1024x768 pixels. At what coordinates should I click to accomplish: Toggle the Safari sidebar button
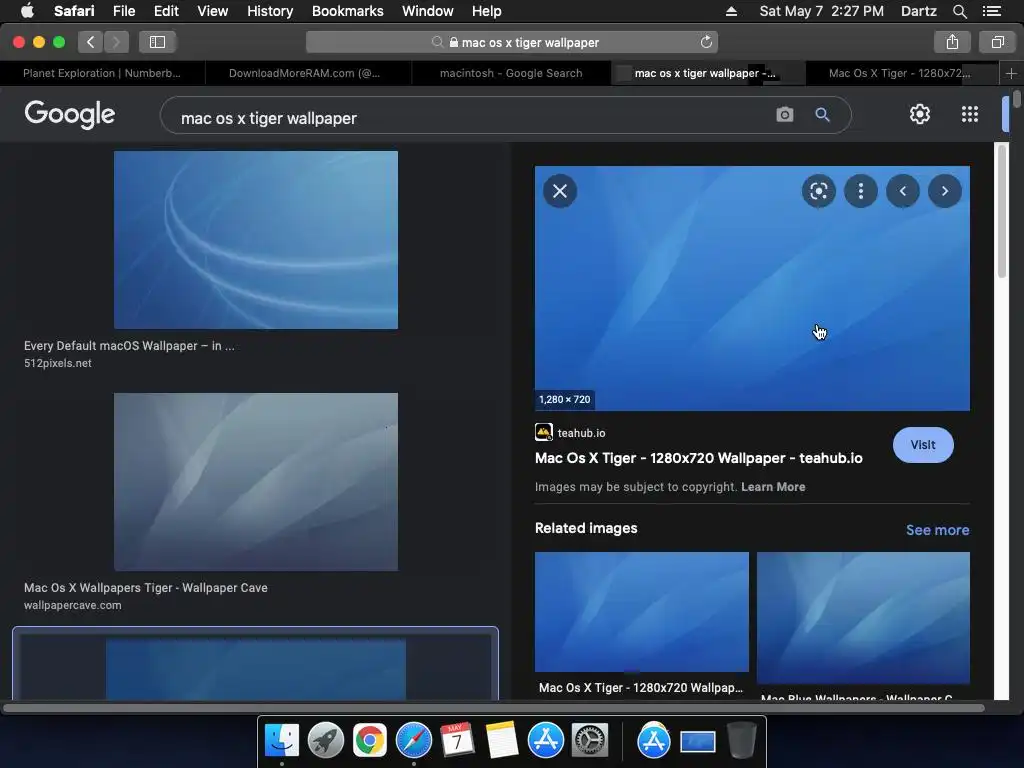[157, 42]
